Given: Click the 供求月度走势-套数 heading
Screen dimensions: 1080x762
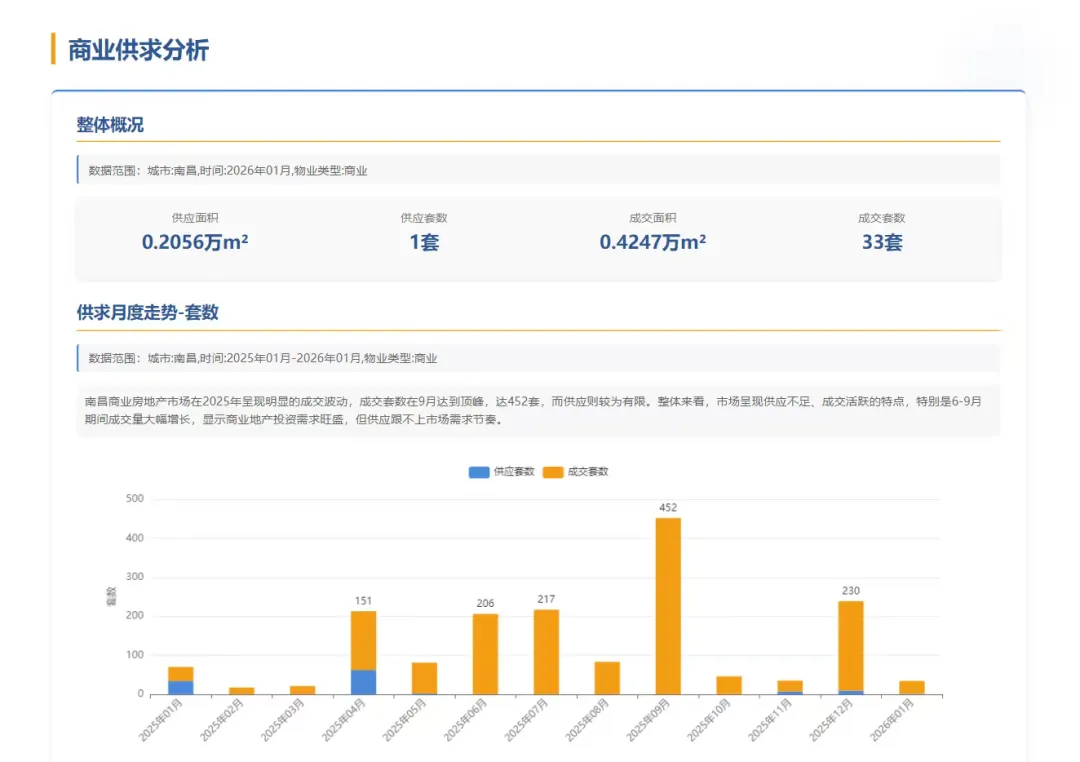Looking at the screenshot, I should 147,312.
